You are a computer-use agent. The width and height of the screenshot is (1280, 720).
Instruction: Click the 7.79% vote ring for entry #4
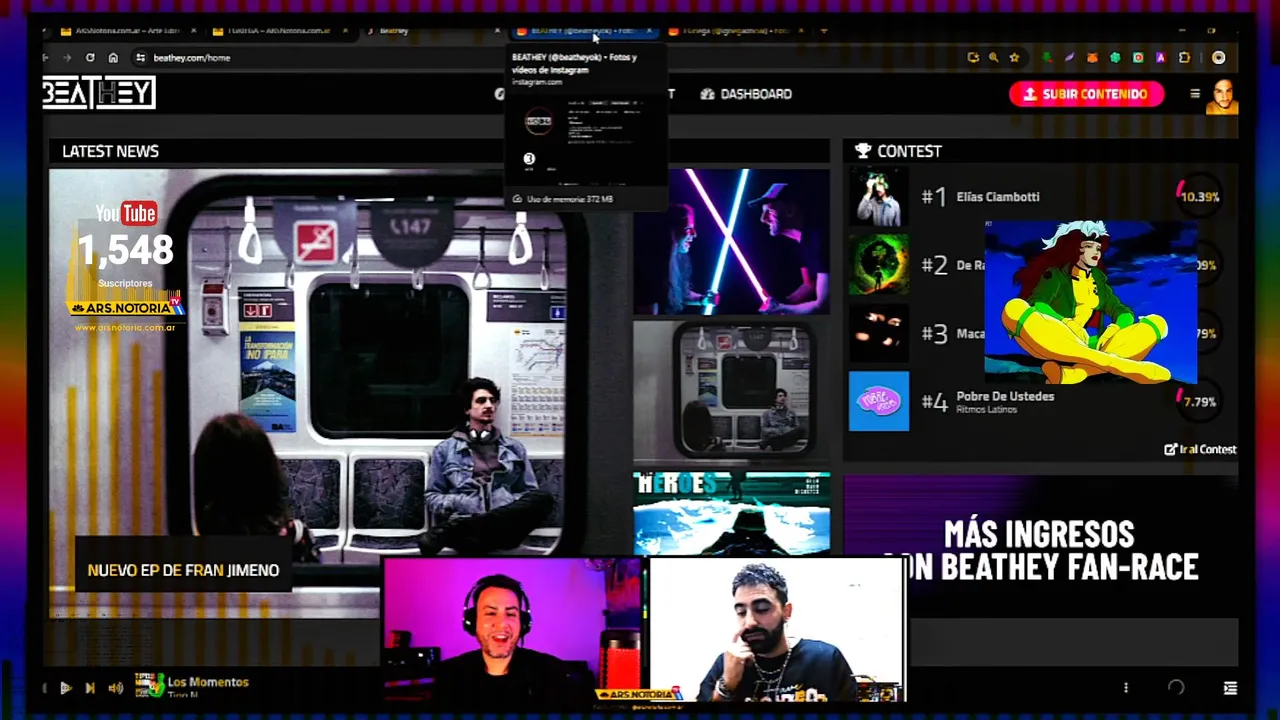click(1198, 402)
